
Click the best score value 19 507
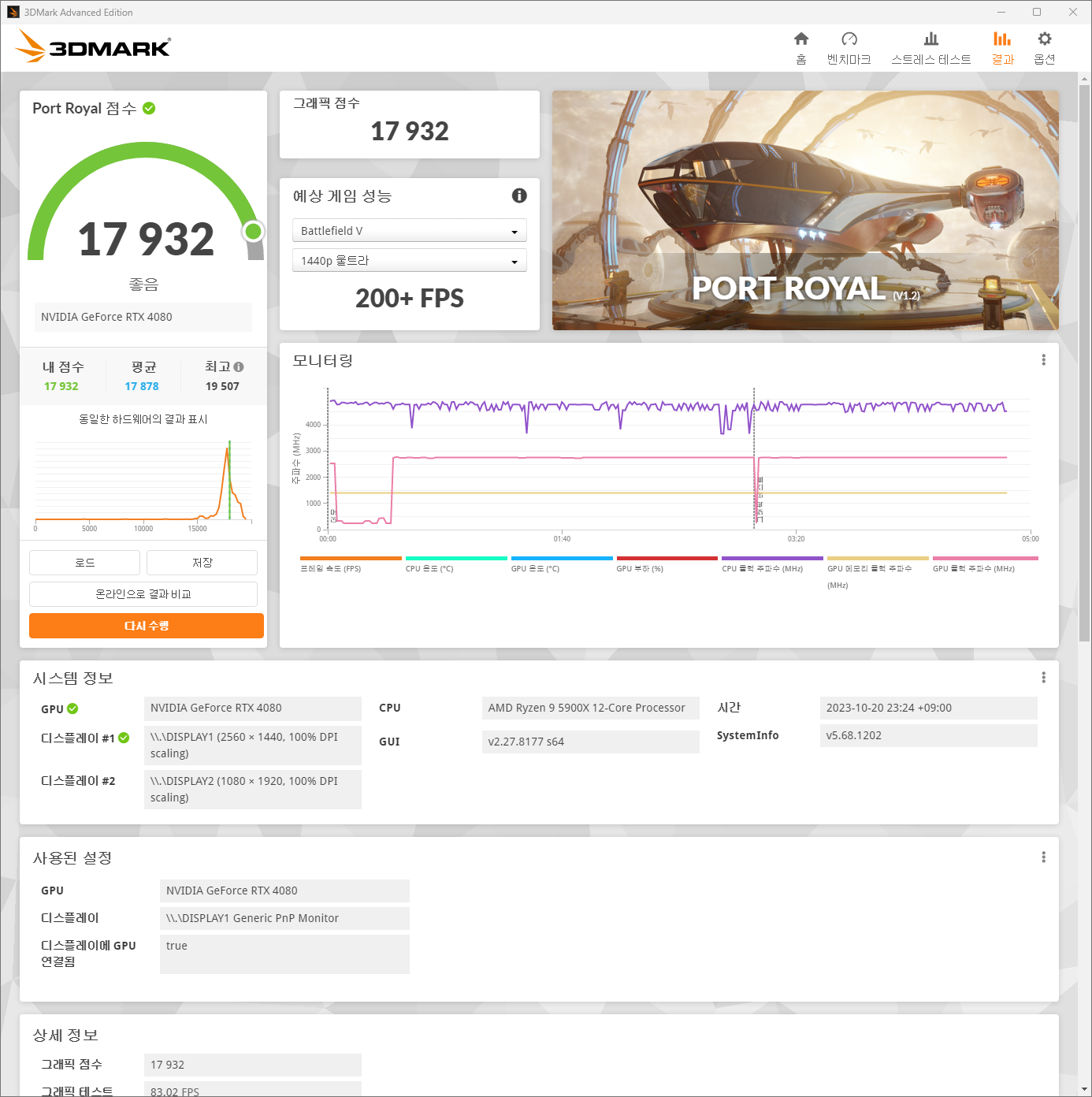(x=222, y=386)
